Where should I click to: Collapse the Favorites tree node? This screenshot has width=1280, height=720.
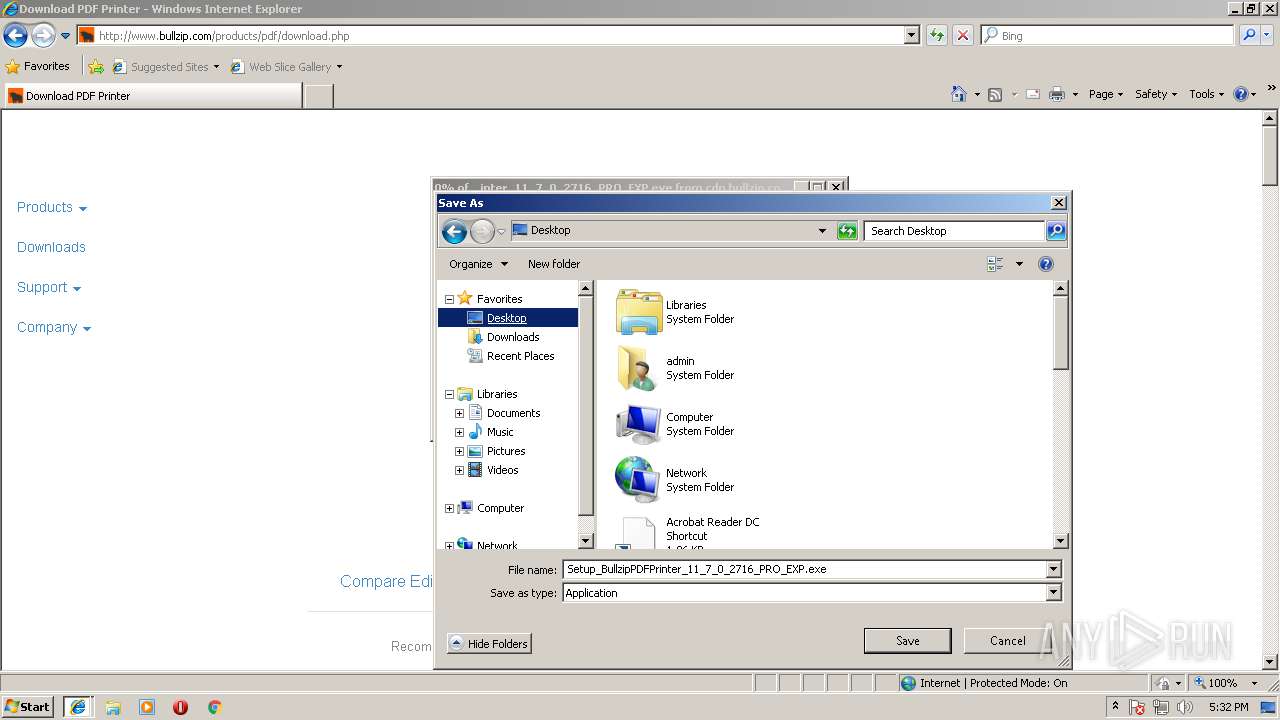[449, 299]
